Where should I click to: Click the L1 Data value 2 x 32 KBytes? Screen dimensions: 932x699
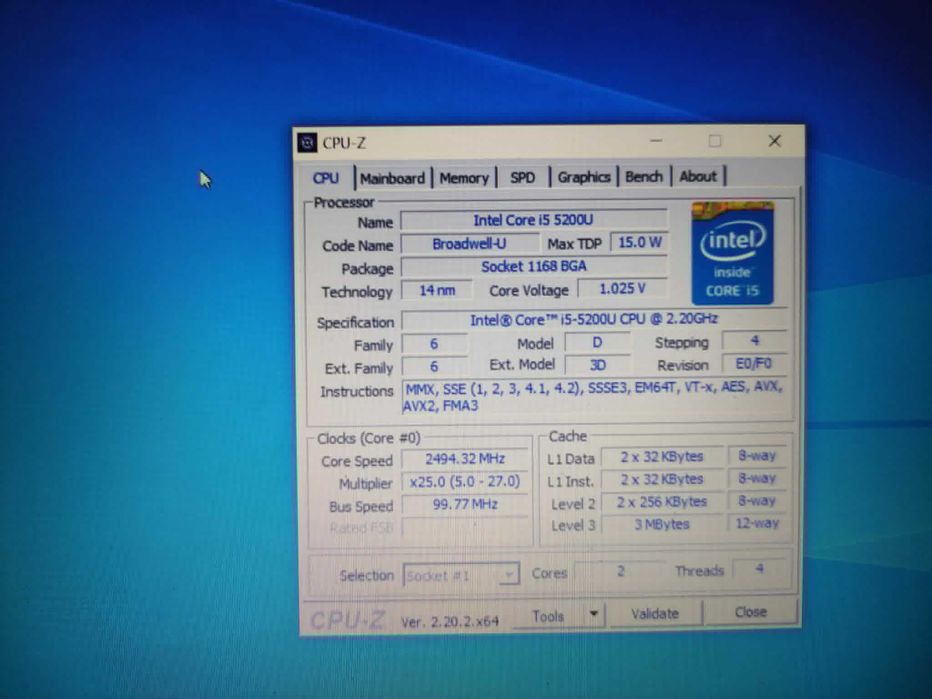pyautogui.click(x=662, y=456)
